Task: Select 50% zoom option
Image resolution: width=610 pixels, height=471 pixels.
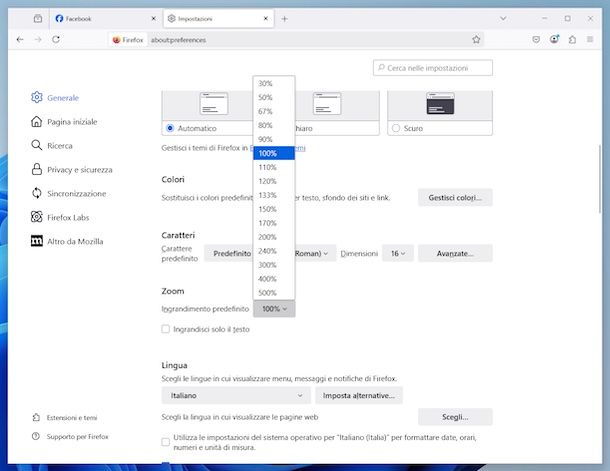Action: pyautogui.click(x=274, y=97)
